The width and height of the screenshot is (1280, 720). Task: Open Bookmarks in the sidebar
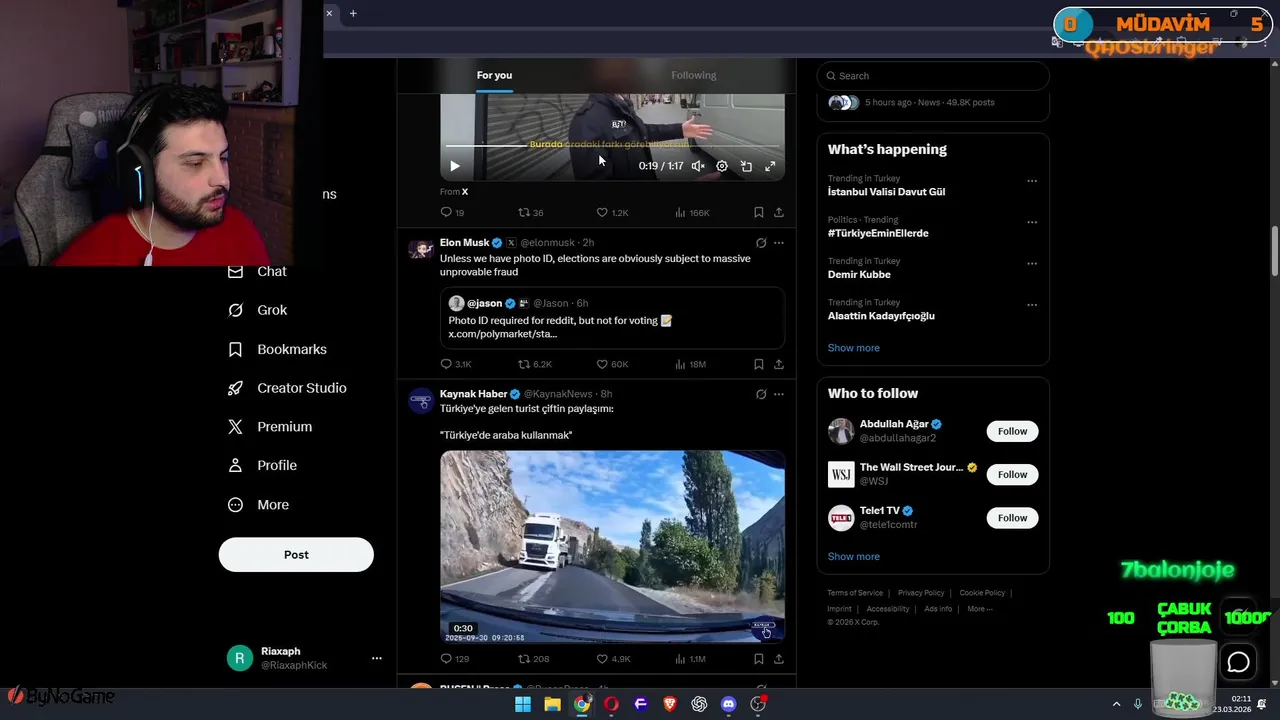[277, 349]
